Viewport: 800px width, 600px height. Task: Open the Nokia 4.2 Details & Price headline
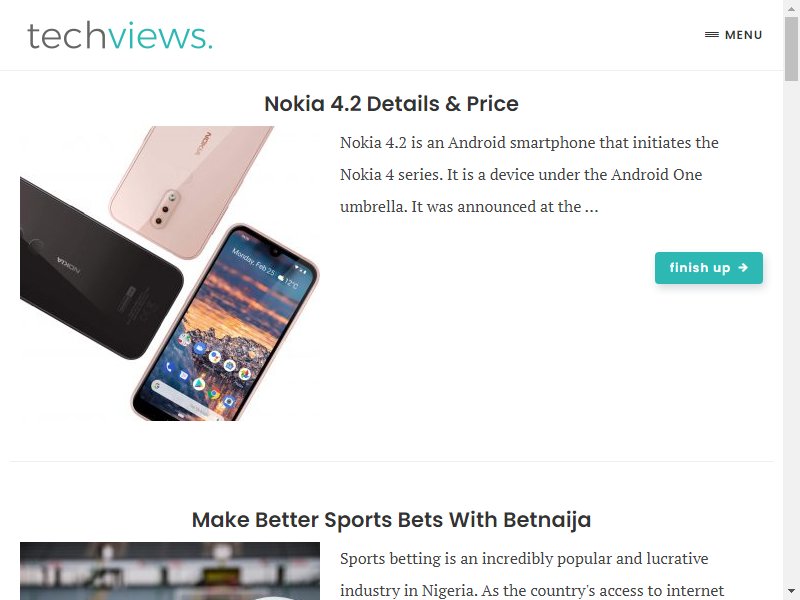point(391,104)
